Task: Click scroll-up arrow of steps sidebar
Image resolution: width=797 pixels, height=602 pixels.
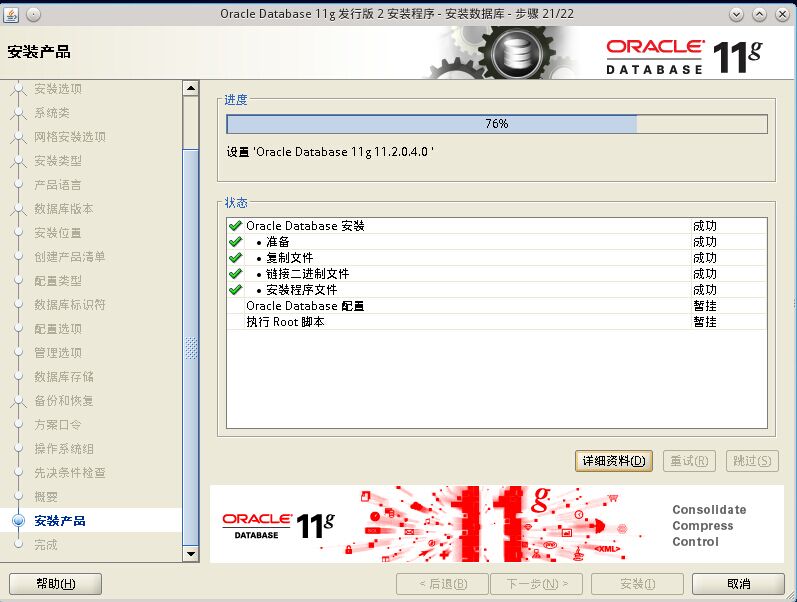Action: click(191, 88)
